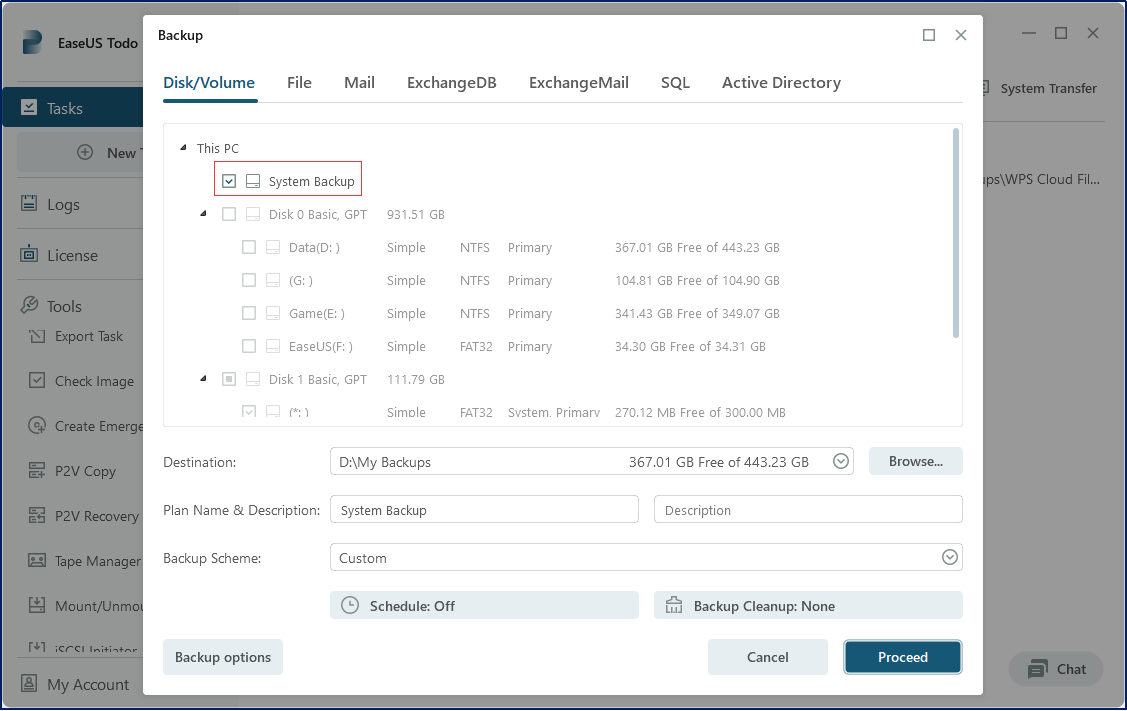The width and height of the screenshot is (1127, 711).
Task: Check the Data(D:) volume checkbox
Action: click(249, 247)
